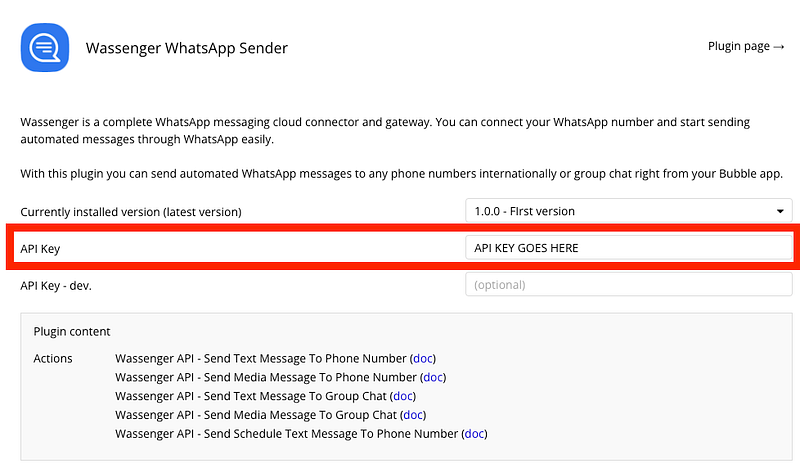Click the 'Currently installed version' label

[x=131, y=212]
